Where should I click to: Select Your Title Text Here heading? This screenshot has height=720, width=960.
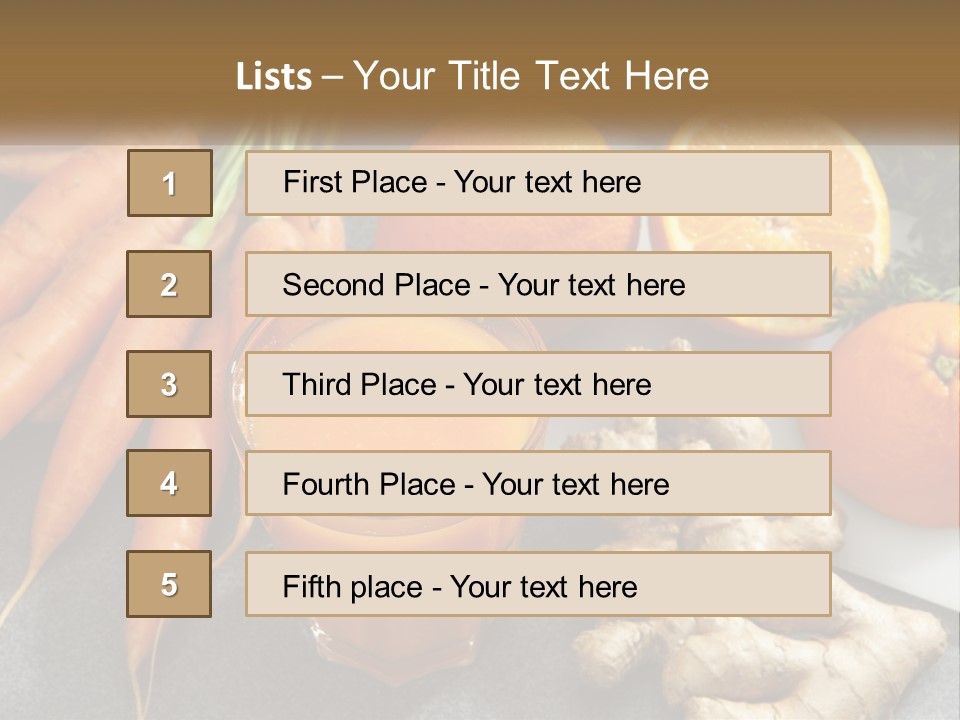pos(531,76)
